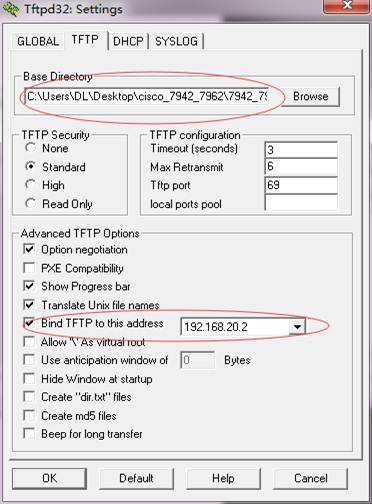This screenshot has height=504, width=372.
Task: Close the Settings dialog with the X button
Action: coord(347,6)
